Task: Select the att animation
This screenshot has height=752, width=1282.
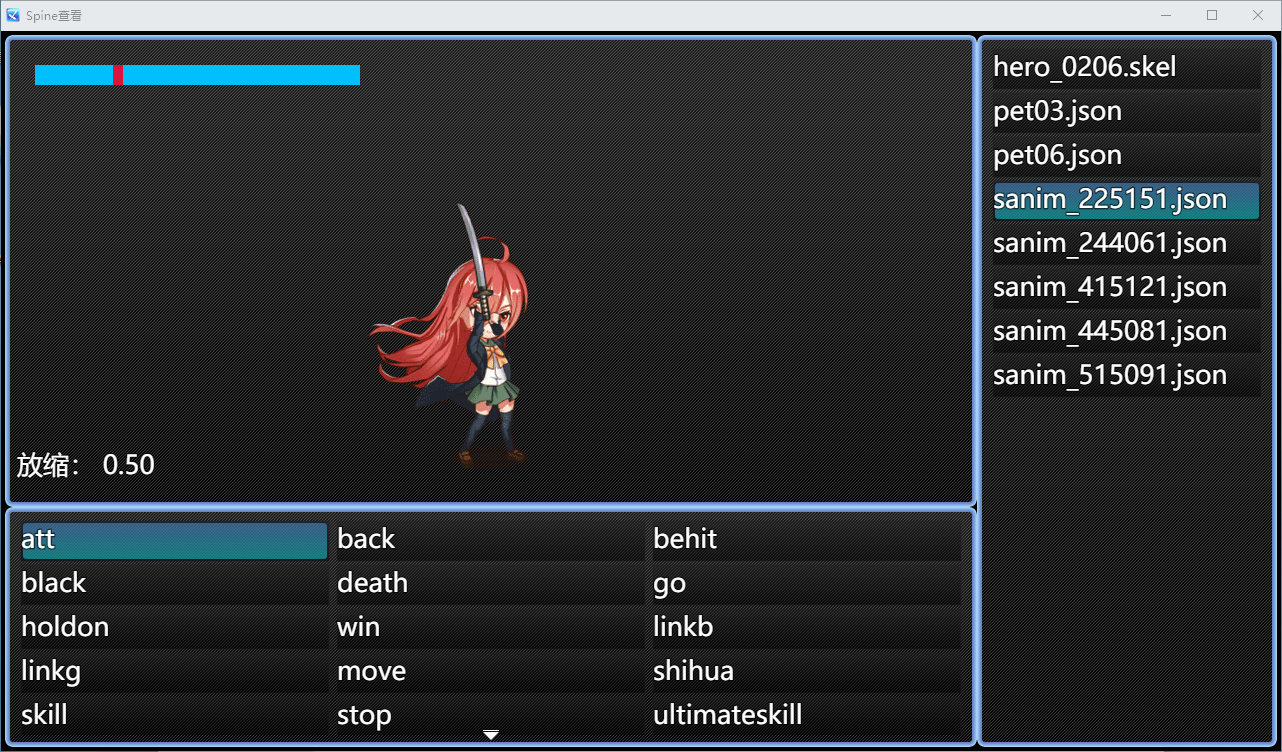Action: (x=174, y=540)
